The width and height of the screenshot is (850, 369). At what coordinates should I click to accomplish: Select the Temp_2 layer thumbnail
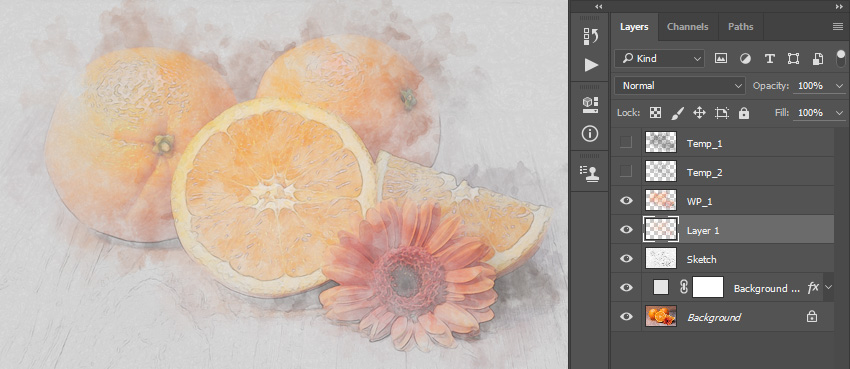pos(661,171)
